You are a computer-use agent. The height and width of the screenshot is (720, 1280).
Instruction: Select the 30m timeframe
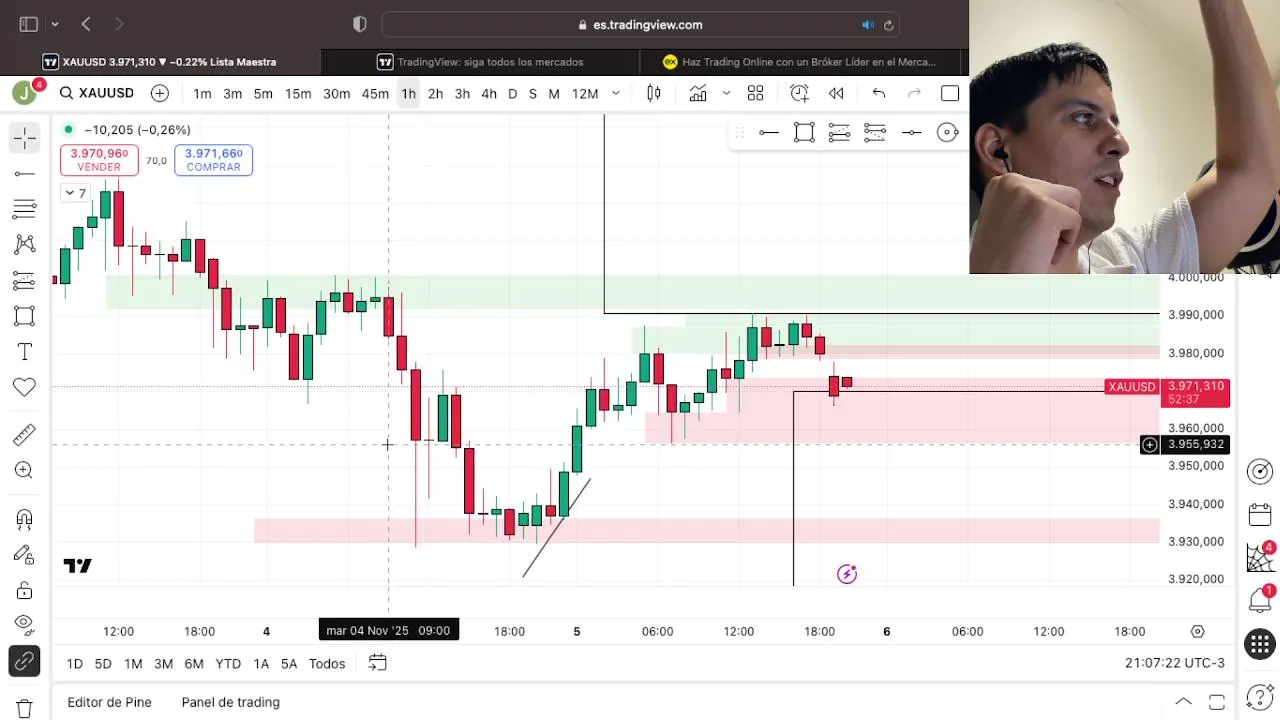point(336,94)
